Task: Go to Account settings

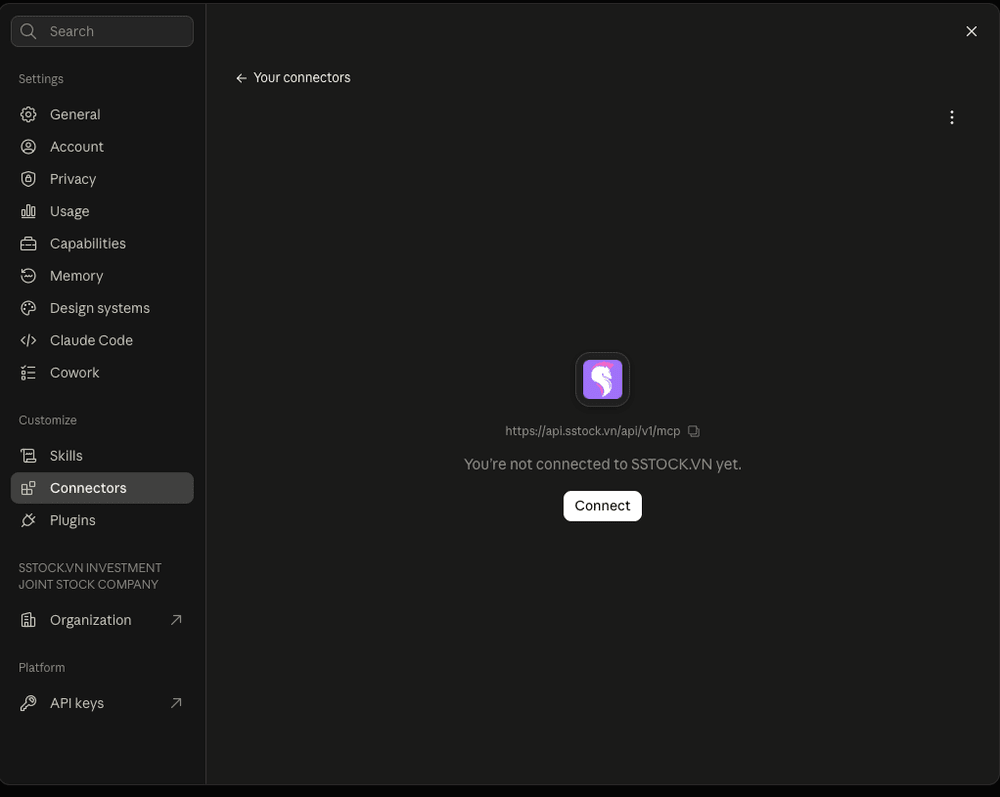Action: 102,147
